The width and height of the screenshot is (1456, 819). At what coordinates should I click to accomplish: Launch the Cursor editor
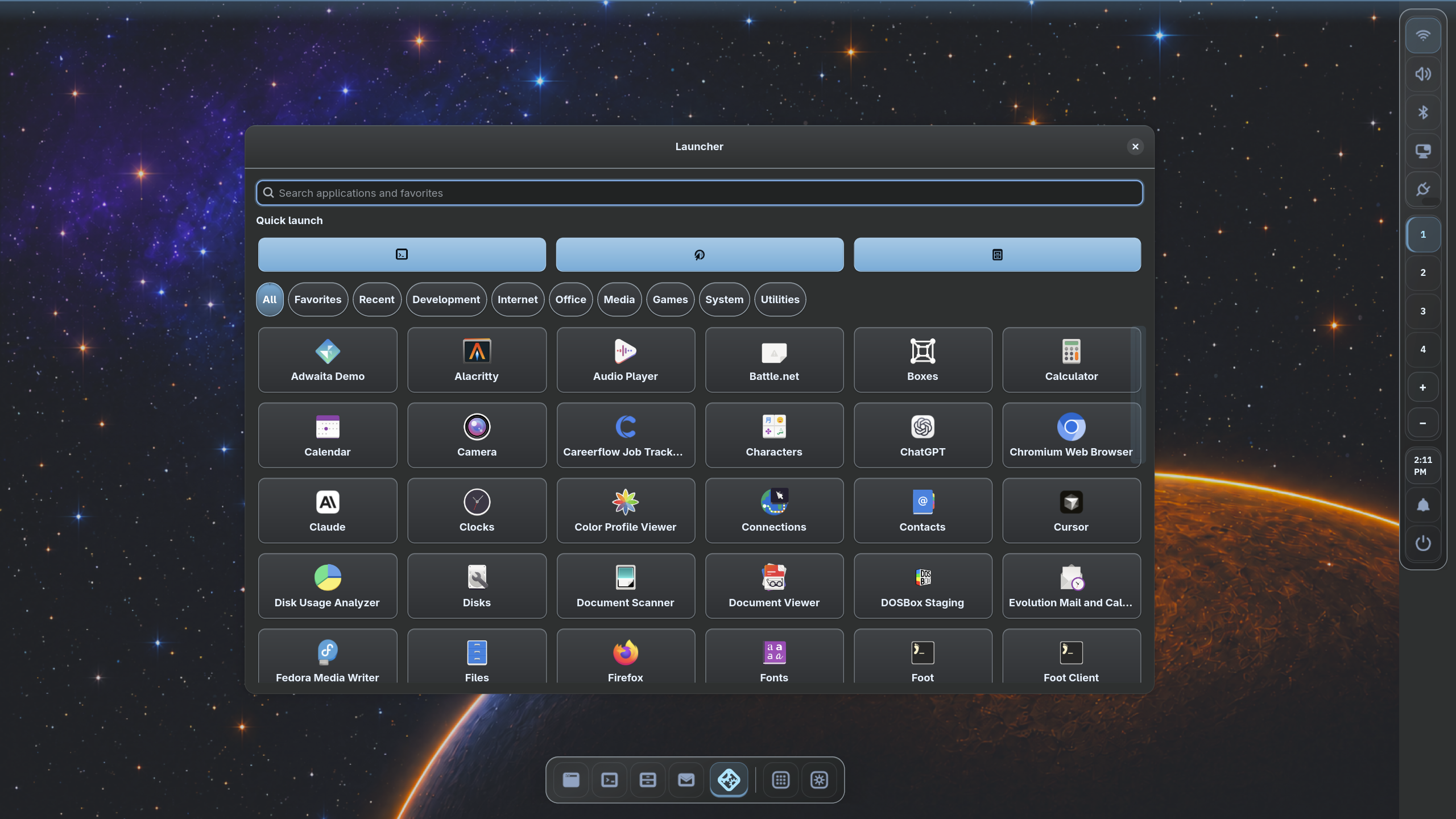[x=1071, y=510]
